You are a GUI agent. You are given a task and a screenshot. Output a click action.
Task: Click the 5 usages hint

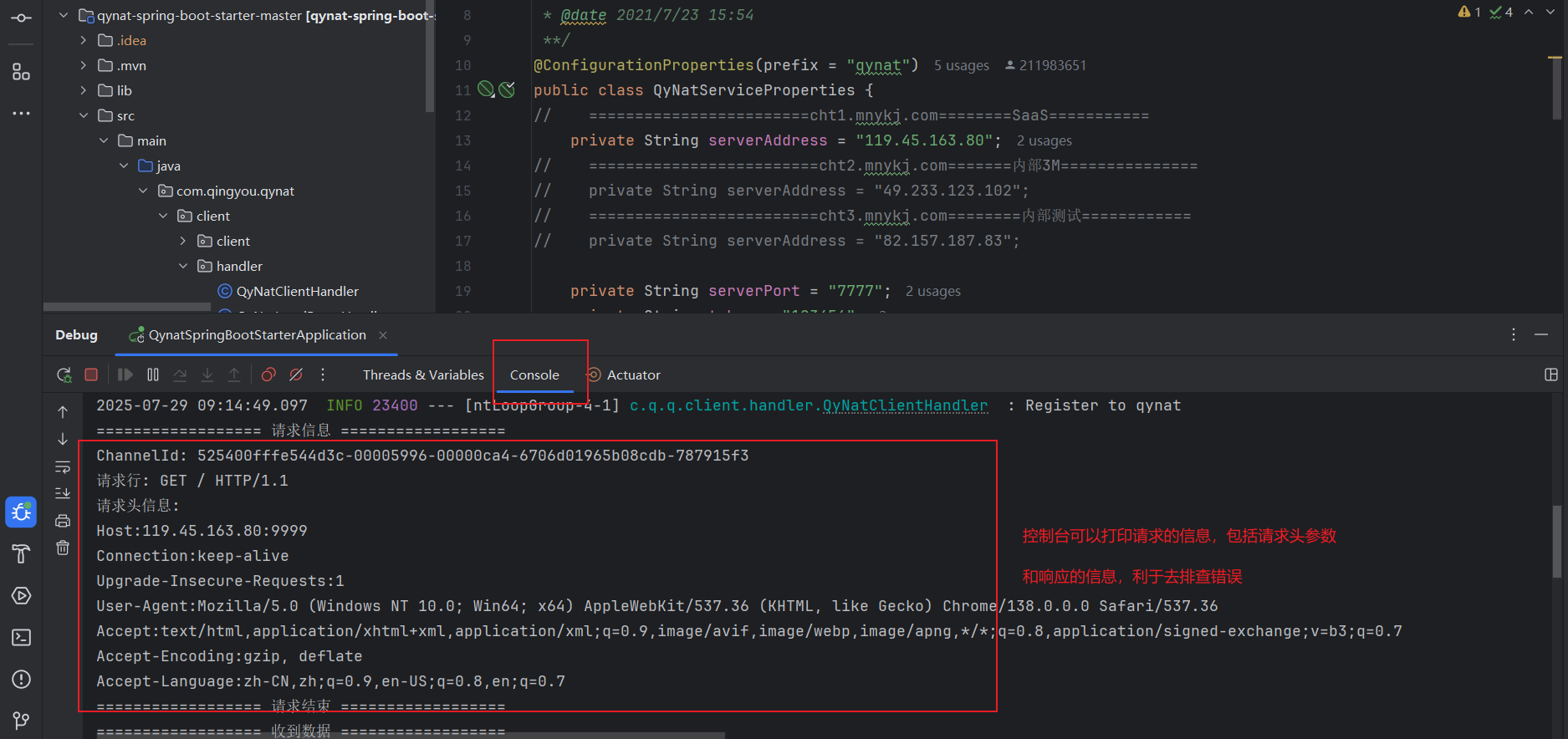(x=961, y=65)
